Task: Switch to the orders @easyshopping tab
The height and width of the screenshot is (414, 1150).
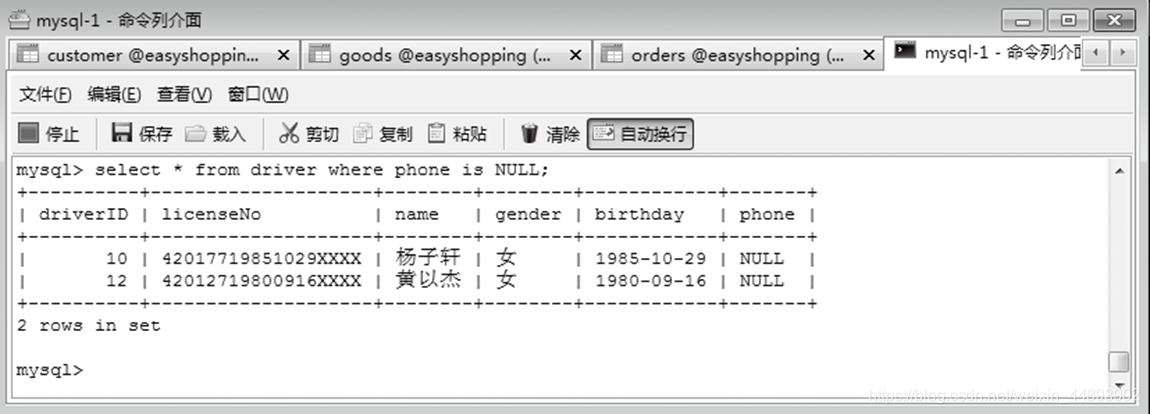Action: coord(738,55)
